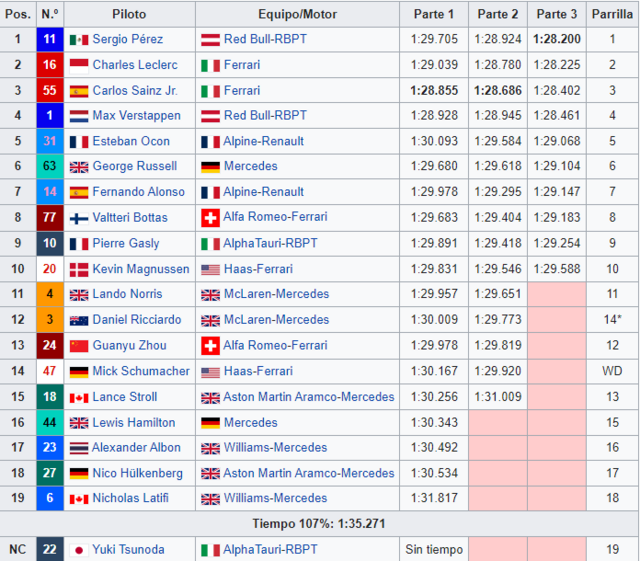Click the Swiss flag in Valtteri Bottas's team cell
This screenshot has width=640, height=561.
(210, 218)
